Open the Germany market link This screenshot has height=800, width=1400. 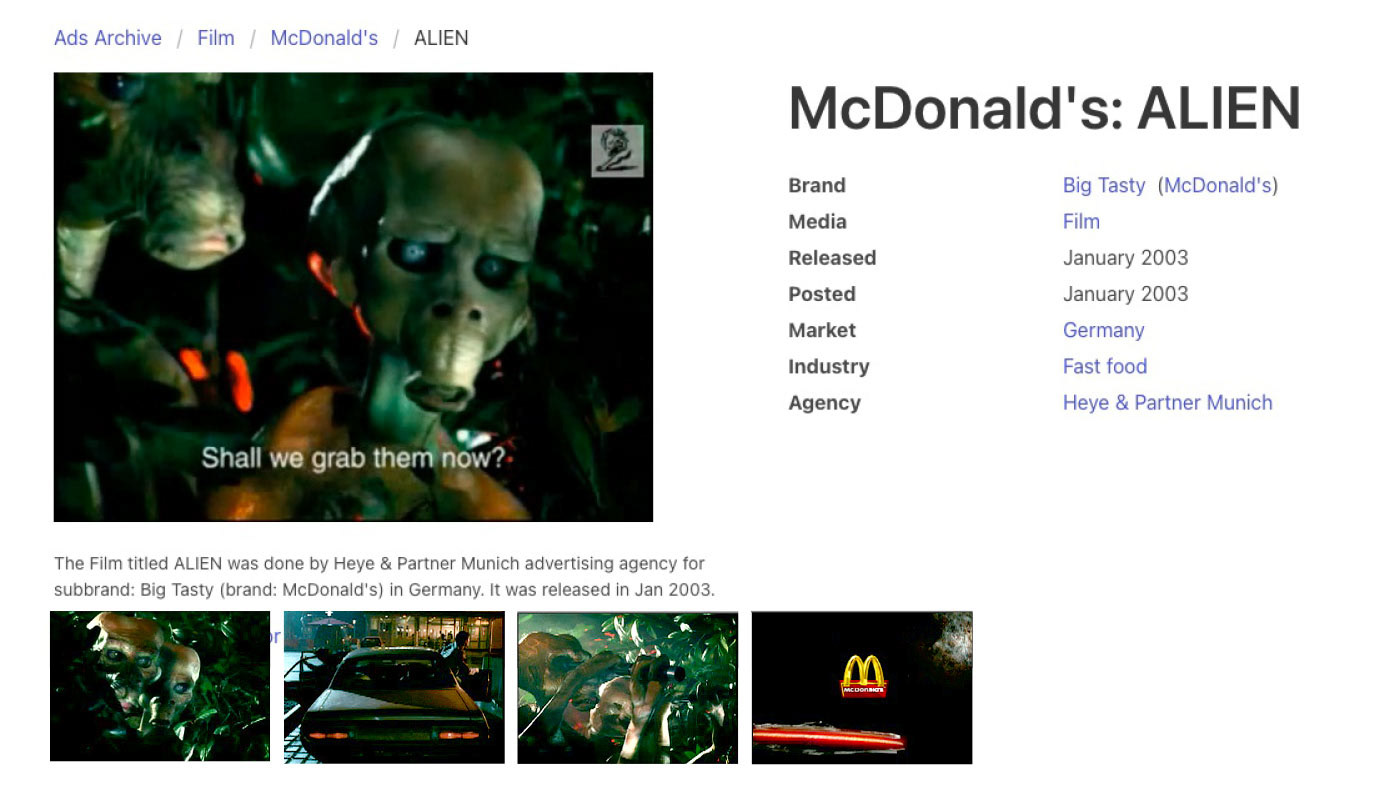pos(1103,330)
